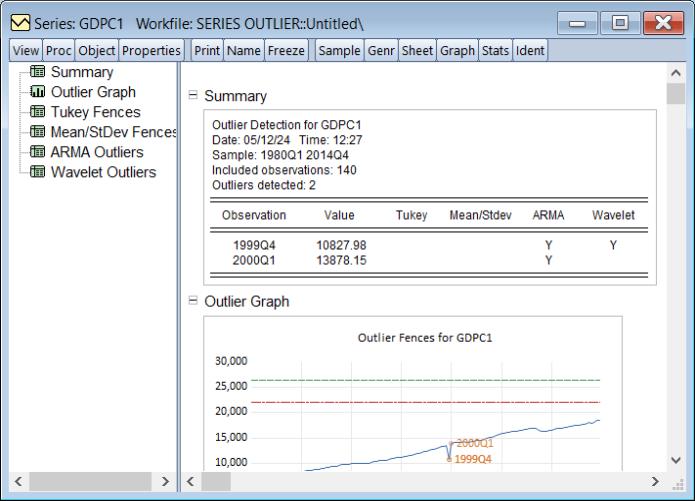Click the Freeze button
Viewport: 695px width, 501px height.
[286, 50]
